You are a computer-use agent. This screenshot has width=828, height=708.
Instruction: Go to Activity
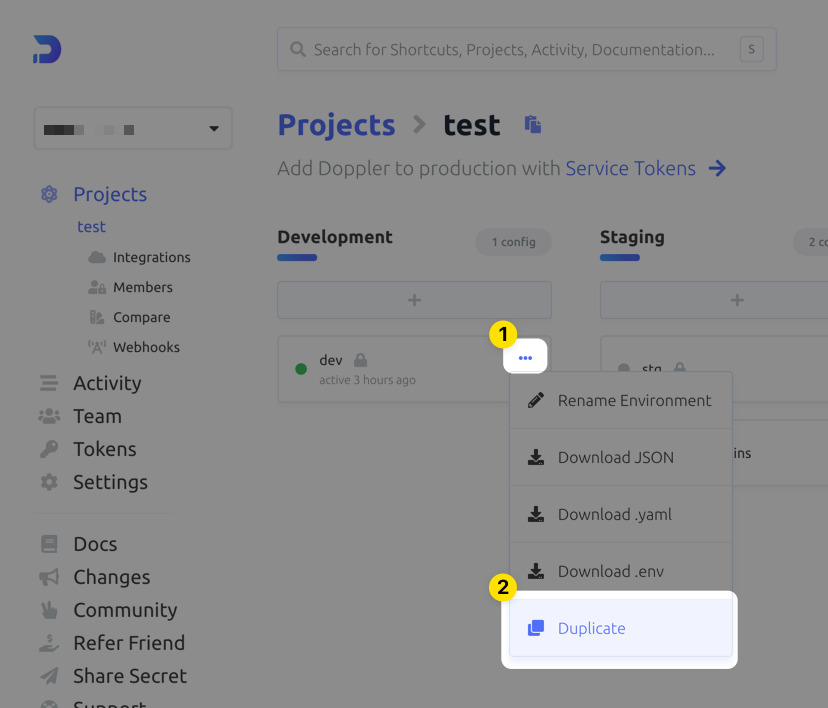(x=107, y=383)
